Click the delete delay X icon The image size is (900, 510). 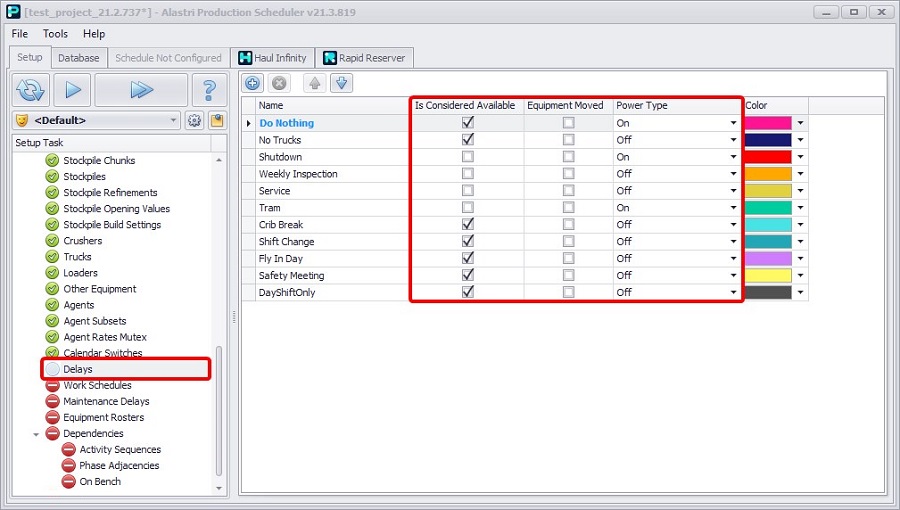coord(279,83)
